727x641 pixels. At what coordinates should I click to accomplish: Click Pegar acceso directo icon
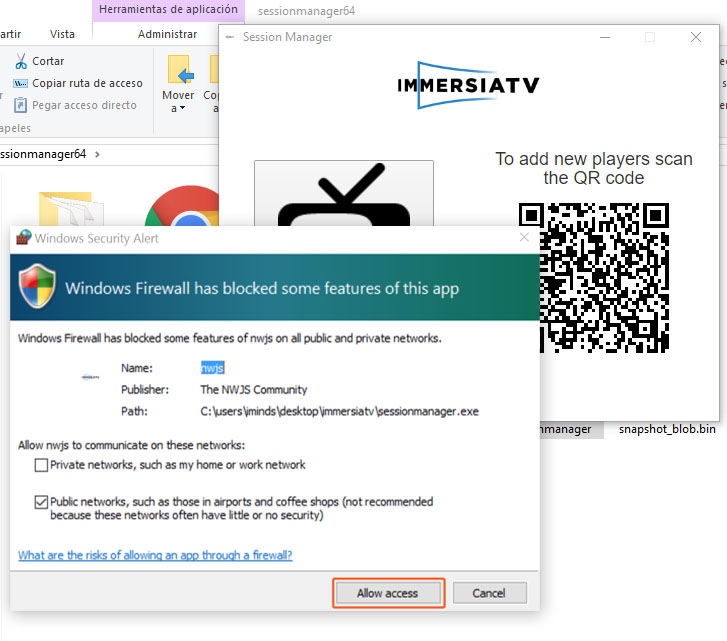20,105
